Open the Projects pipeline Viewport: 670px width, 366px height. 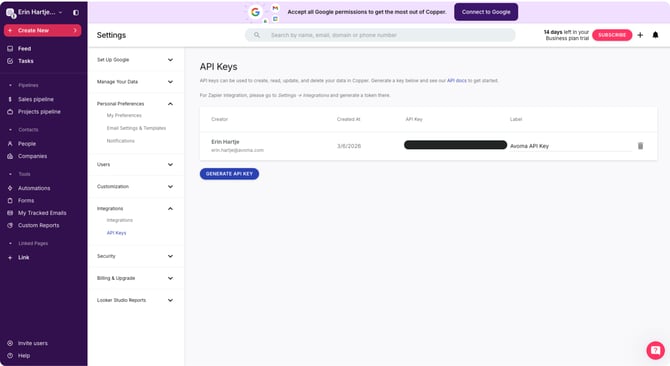coord(39,112)
